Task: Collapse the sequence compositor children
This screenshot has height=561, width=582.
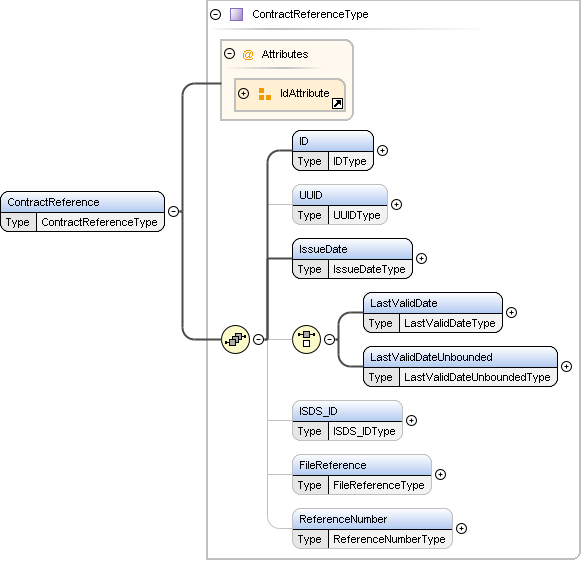Action: 258,339
